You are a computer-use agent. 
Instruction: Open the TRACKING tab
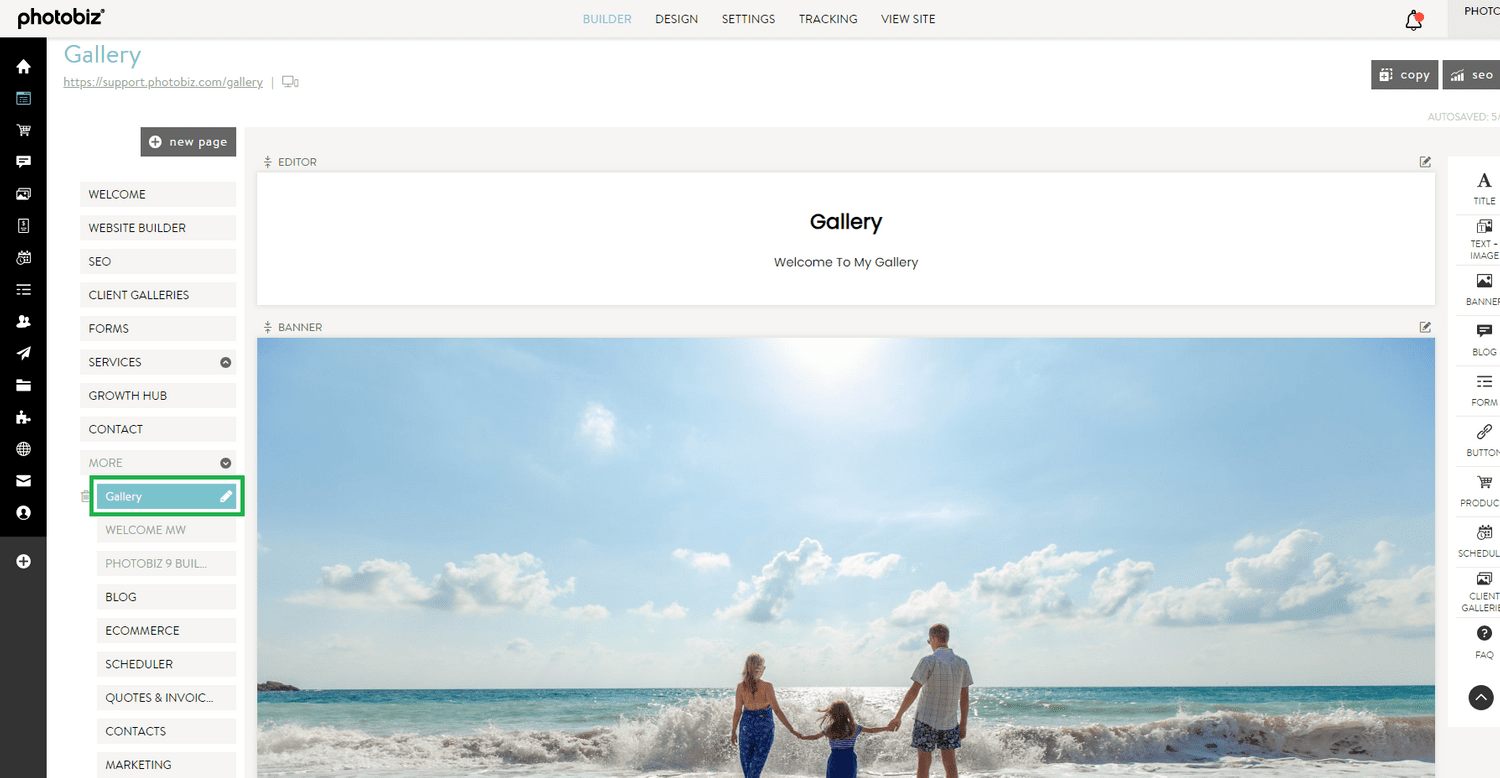[828, 18]
